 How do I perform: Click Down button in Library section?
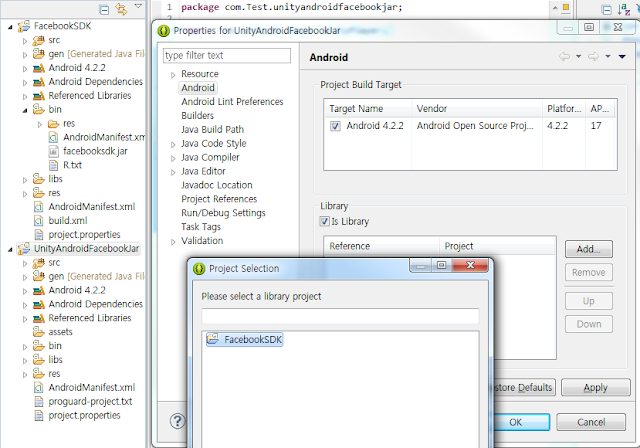tap(589, 324)
